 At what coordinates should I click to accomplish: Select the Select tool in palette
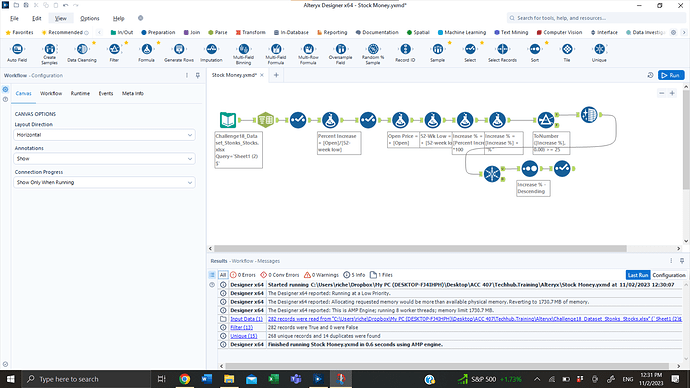point(470,53)
